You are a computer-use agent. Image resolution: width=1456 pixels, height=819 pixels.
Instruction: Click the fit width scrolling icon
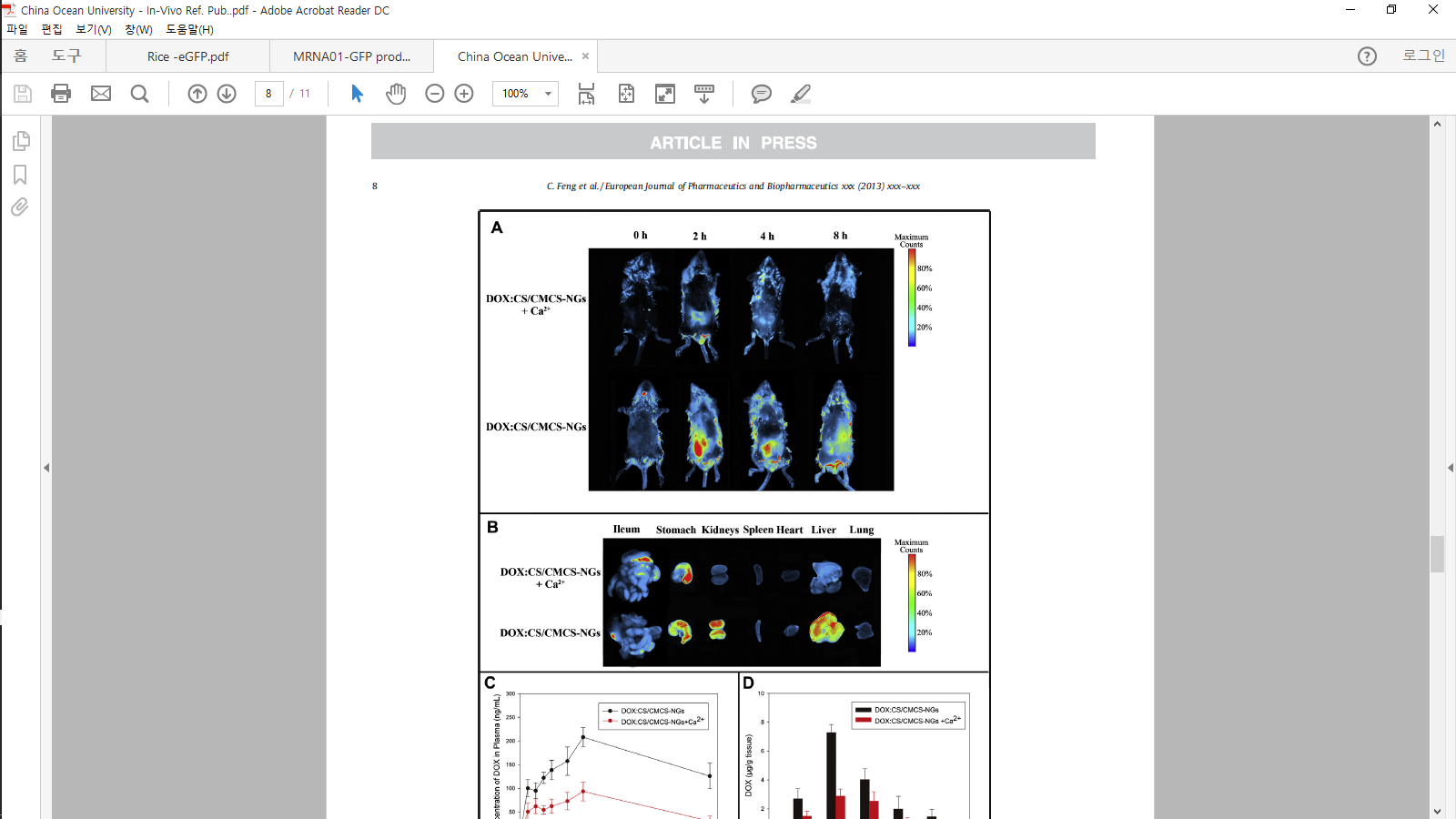point(586,94)
